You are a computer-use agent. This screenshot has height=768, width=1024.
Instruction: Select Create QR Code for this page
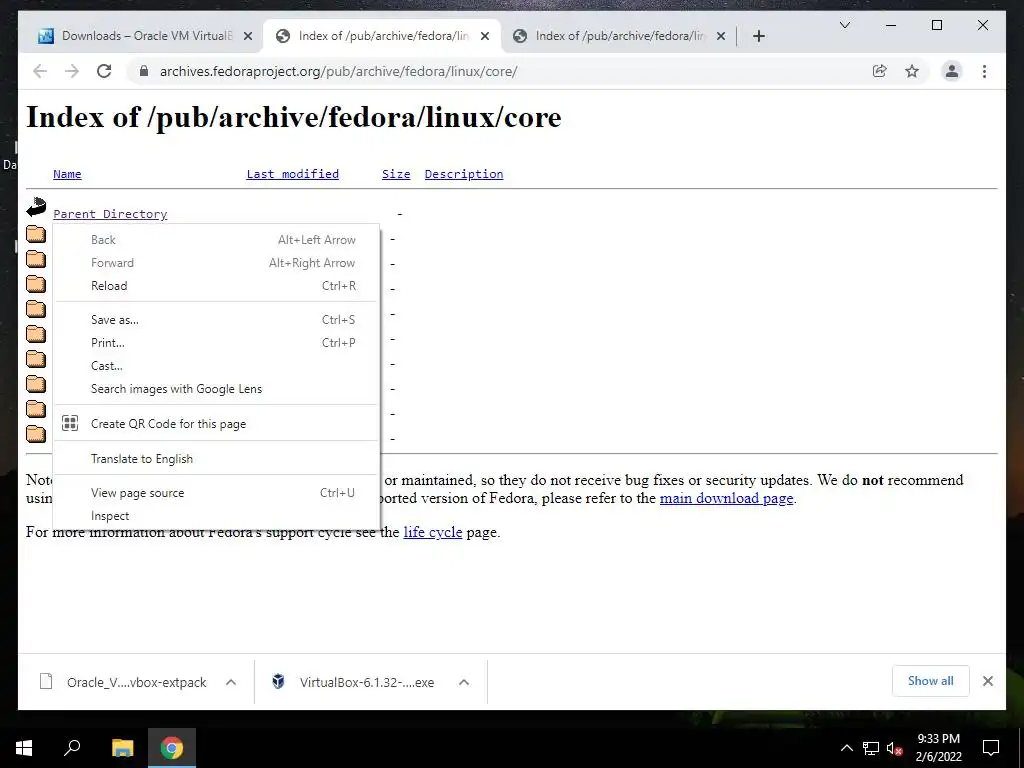click(x=216, y=423)
